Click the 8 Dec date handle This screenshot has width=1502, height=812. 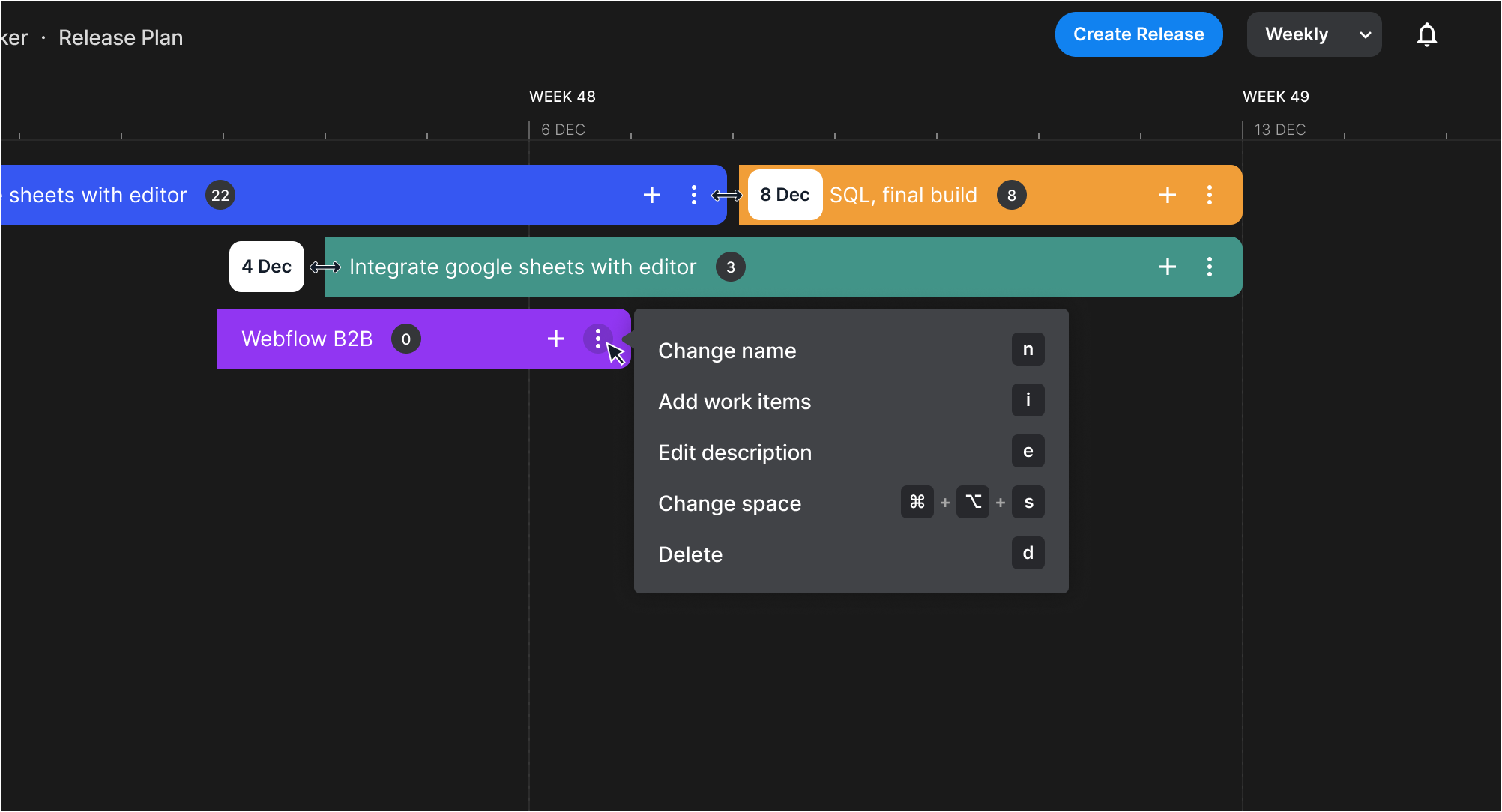(x=785, y=195)
